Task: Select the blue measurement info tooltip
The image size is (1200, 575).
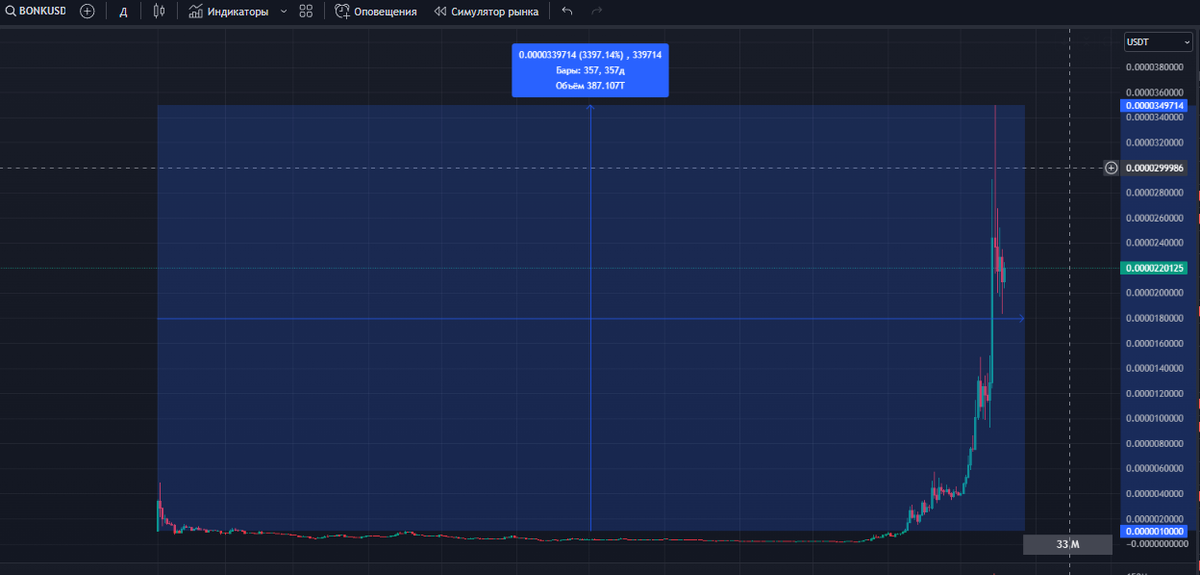Action: pos(590,70)
